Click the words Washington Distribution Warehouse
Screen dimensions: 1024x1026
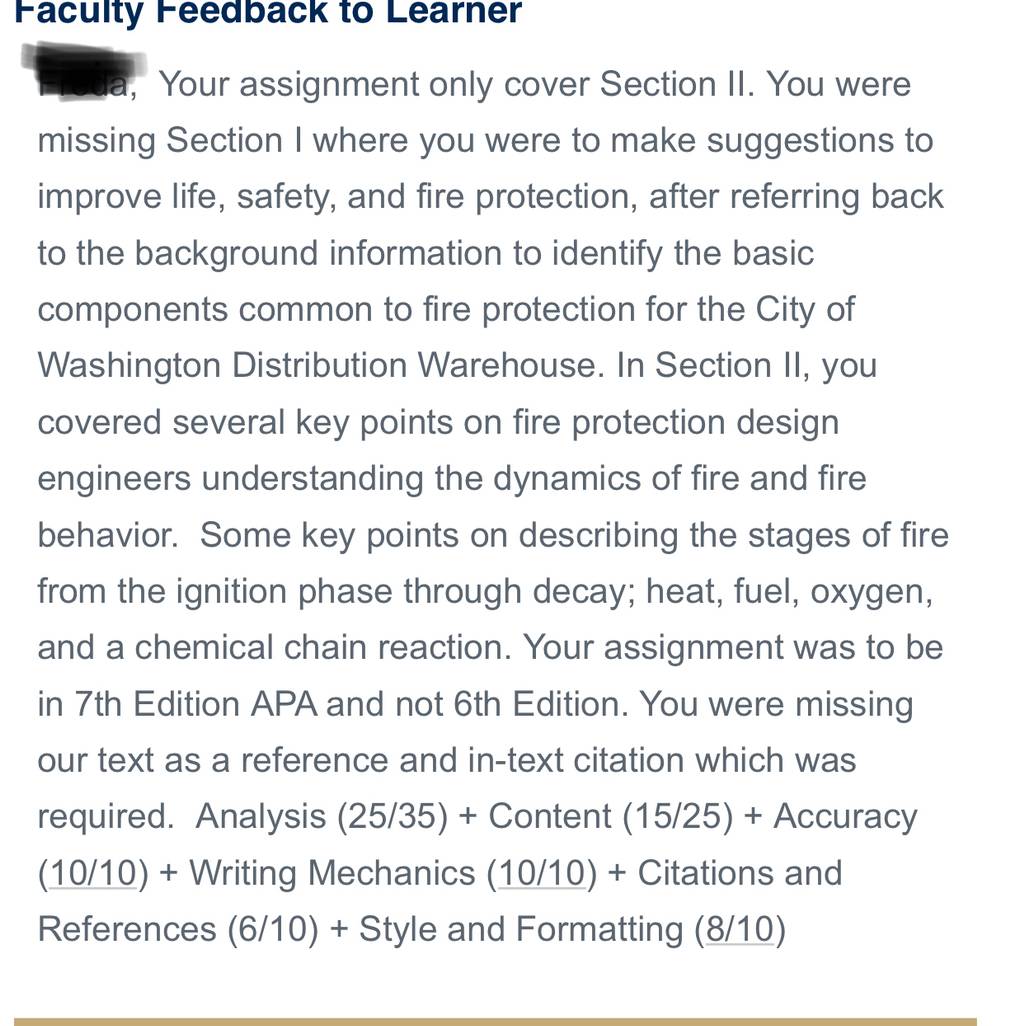(x=318, y=365)
